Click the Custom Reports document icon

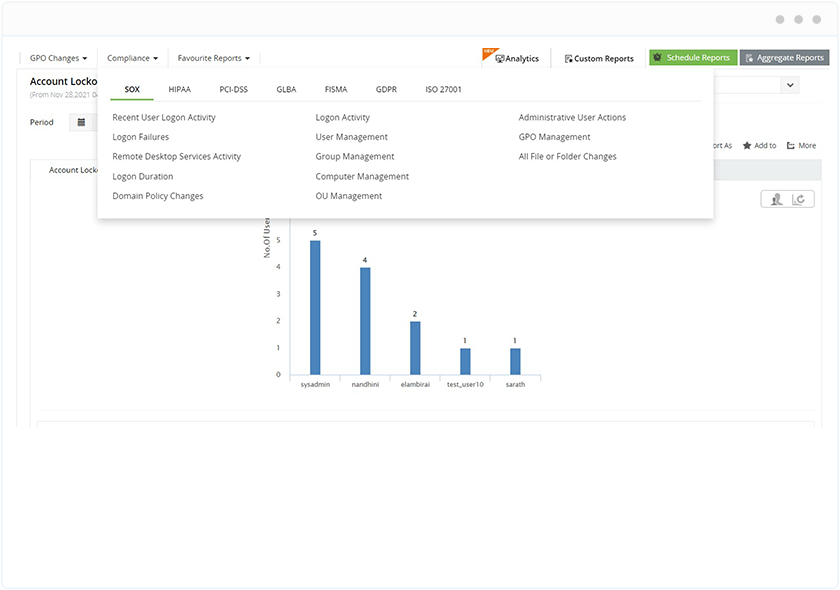point(568,58)
